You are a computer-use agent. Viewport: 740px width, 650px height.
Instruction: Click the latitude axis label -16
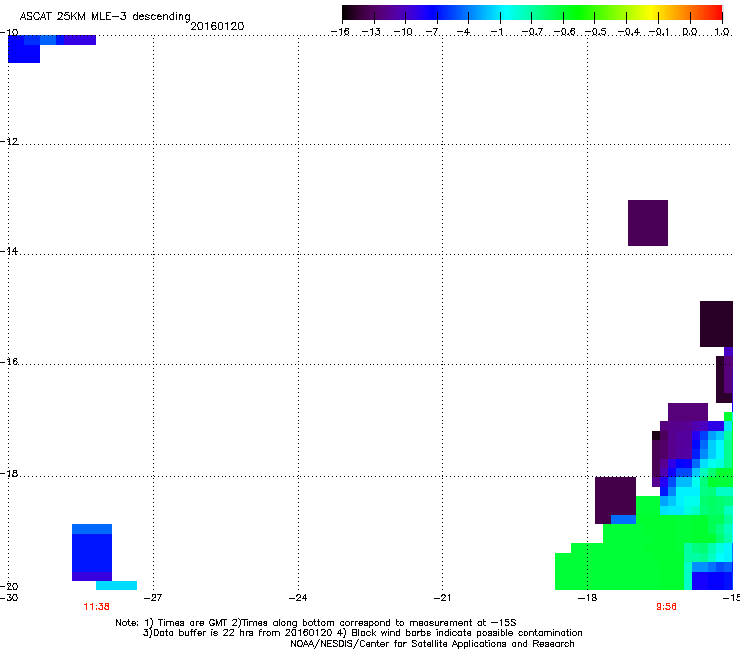click(9, 362)
